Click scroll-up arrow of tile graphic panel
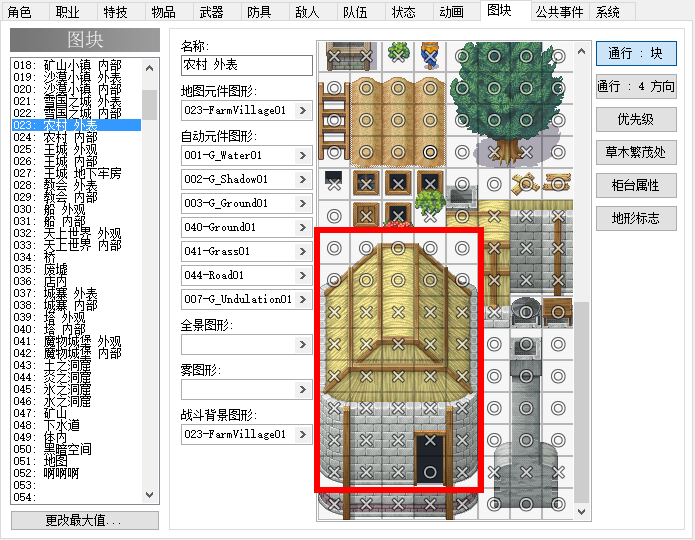 point(582,51)
